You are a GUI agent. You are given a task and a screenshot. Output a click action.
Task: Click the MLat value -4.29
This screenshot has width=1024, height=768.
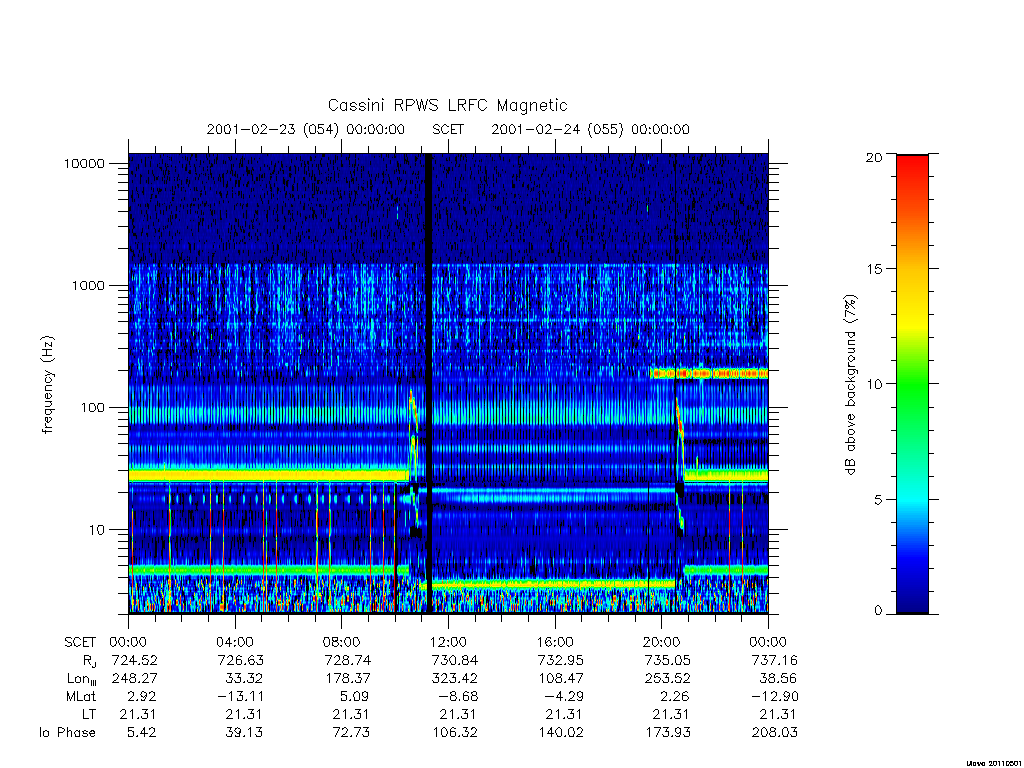coord(564,697)
